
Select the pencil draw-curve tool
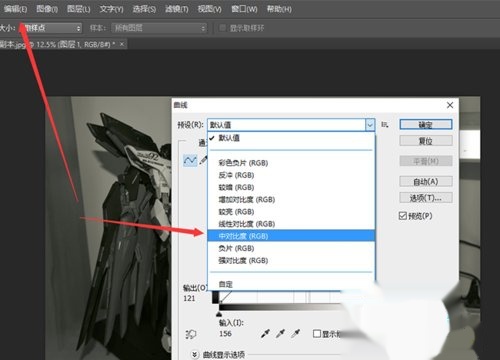203,160
